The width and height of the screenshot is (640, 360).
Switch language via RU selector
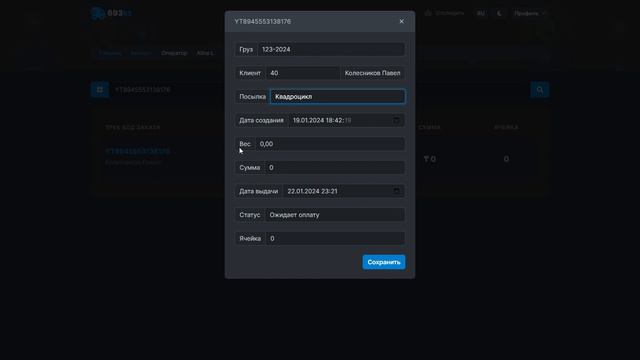click(481, 13)
